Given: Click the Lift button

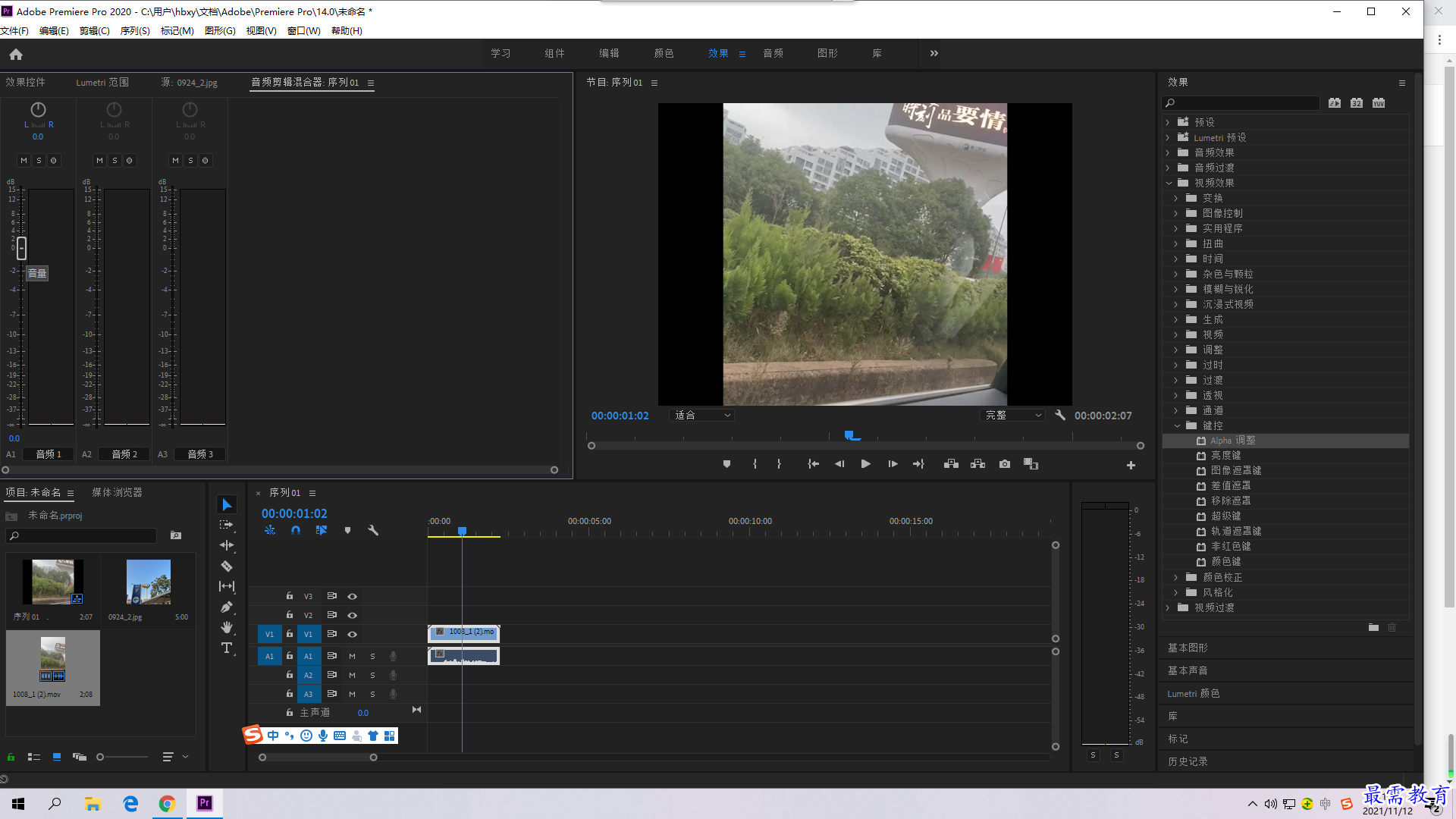Looking at the screenshot, I should tap(951, 464).
